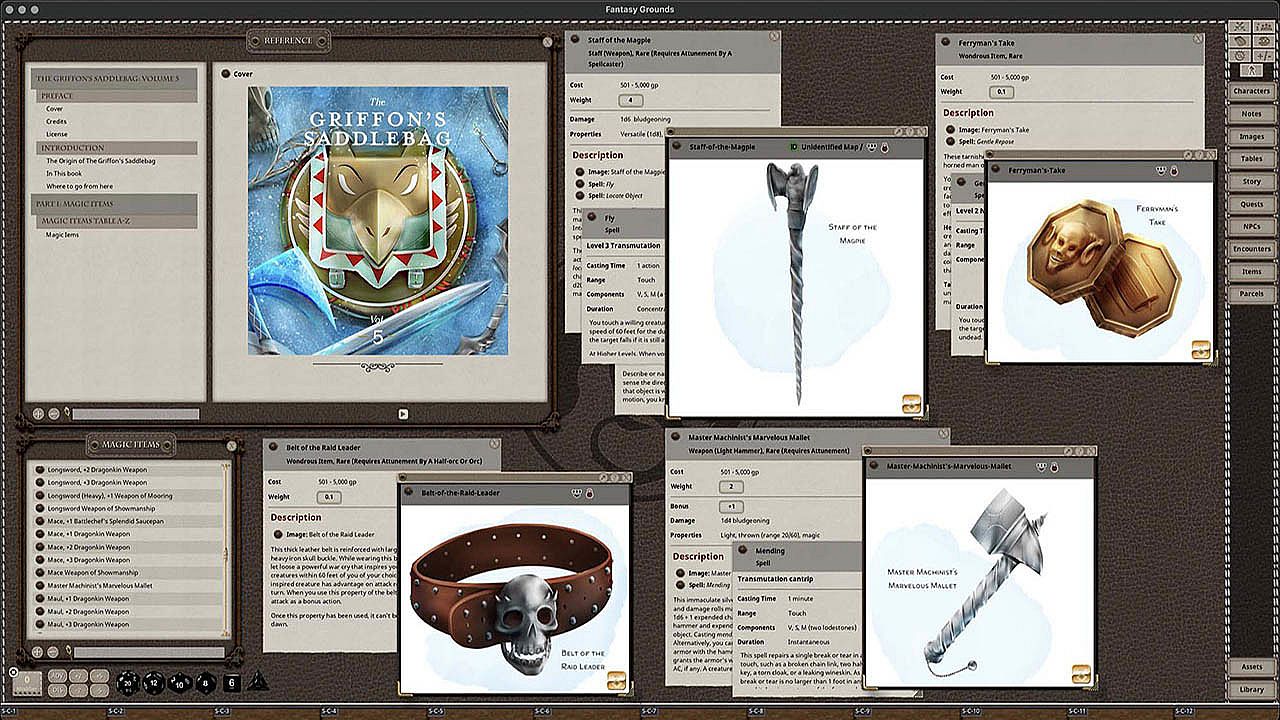
Task: Click the gold share button on Belt-of-the-Raid-Leader image
Action: pos(616,680)
